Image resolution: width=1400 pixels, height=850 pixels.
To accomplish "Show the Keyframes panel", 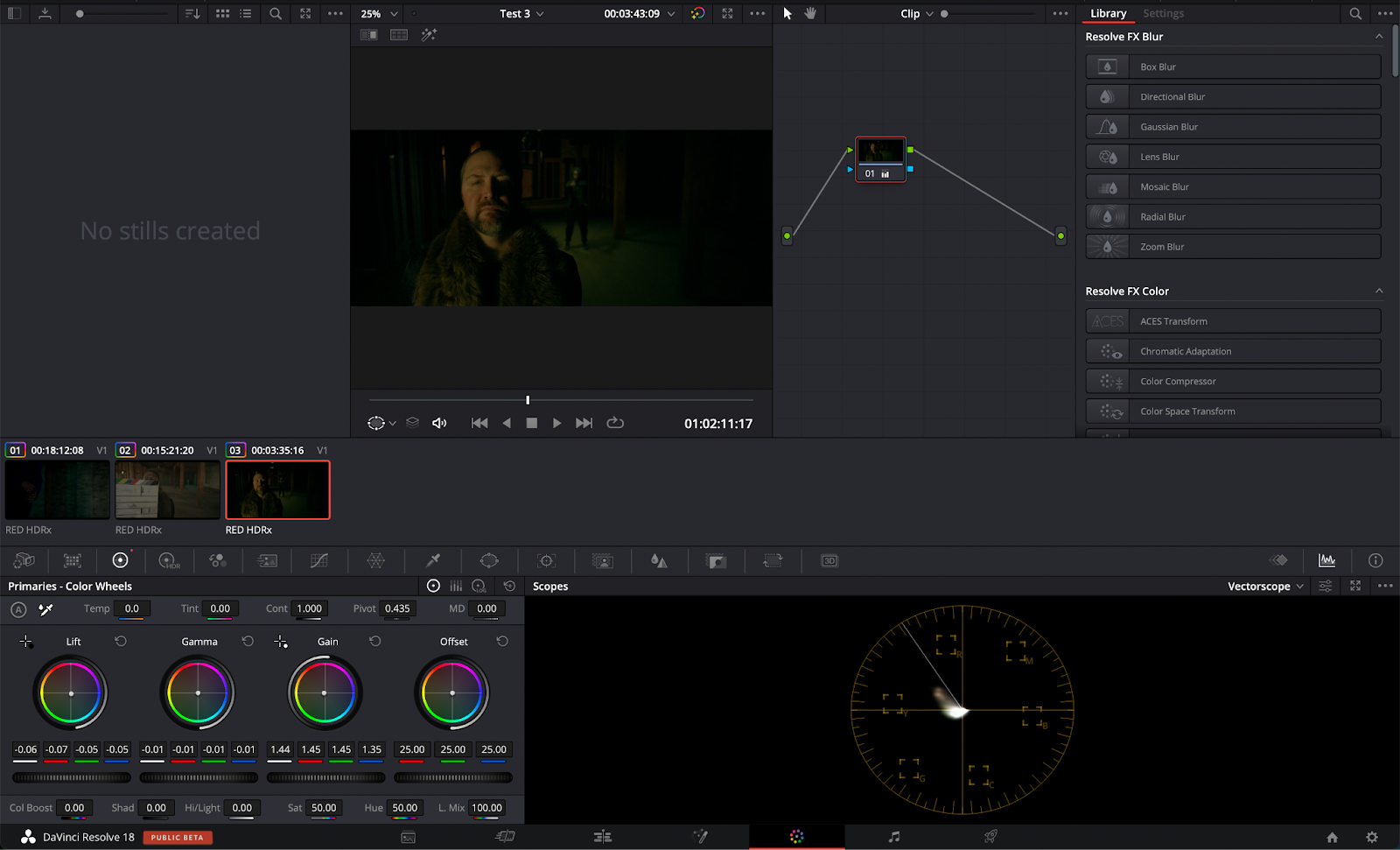I will point(1279,560).
